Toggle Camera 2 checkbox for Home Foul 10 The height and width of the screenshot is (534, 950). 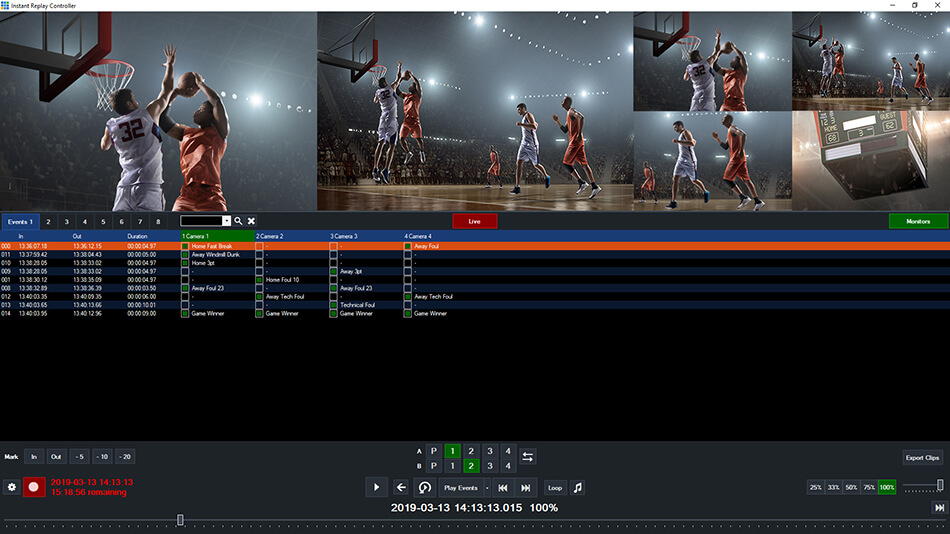click(259, 280)
